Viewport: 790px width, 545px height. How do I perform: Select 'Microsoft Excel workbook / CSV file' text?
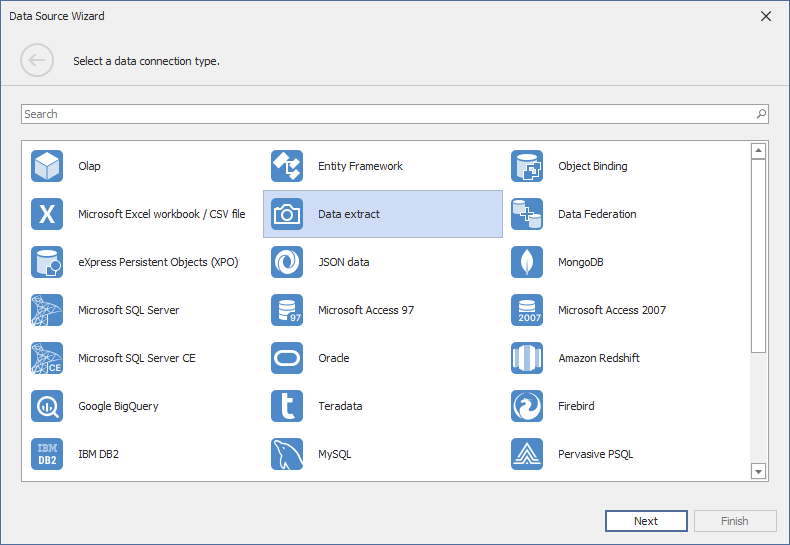tap(162, 214)
